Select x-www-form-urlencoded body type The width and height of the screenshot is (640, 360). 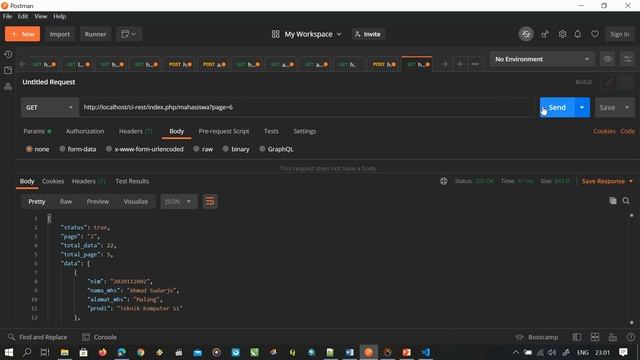[145, 149]
